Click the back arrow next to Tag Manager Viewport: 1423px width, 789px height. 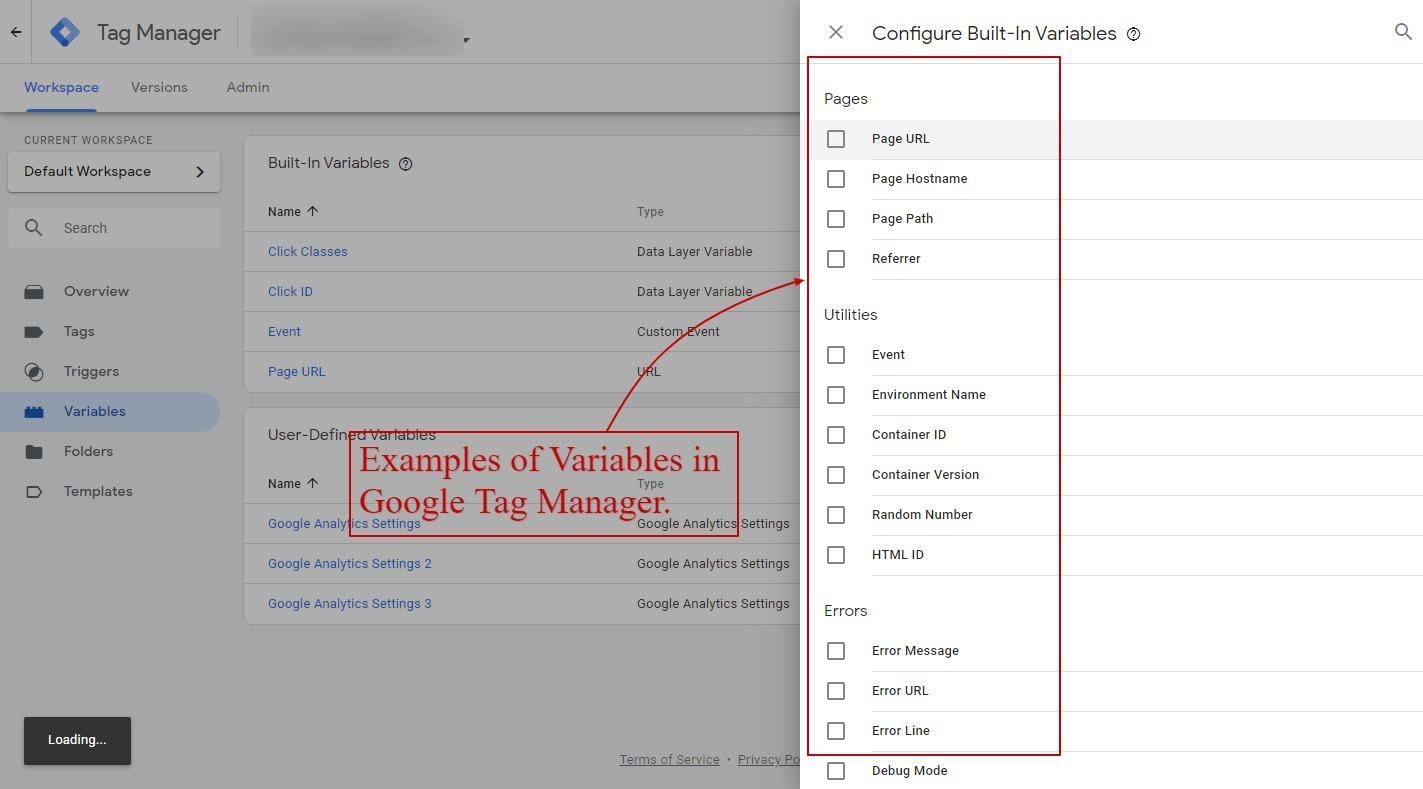15,31
